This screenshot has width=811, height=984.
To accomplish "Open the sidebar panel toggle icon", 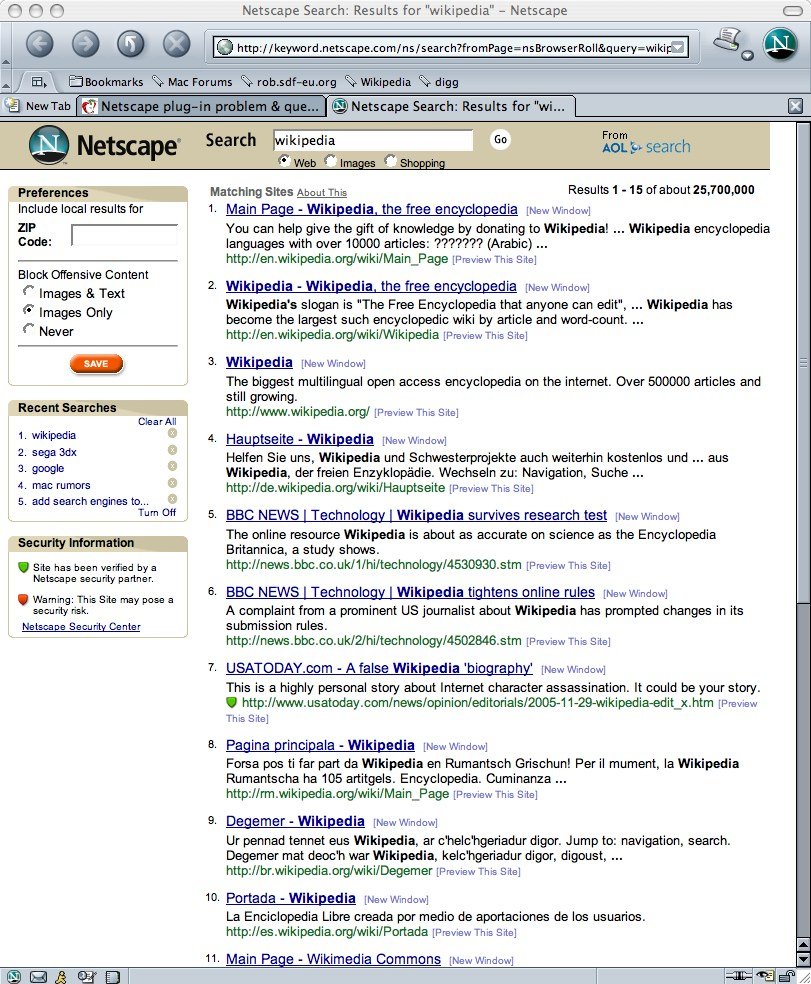I will click(39, 82).
